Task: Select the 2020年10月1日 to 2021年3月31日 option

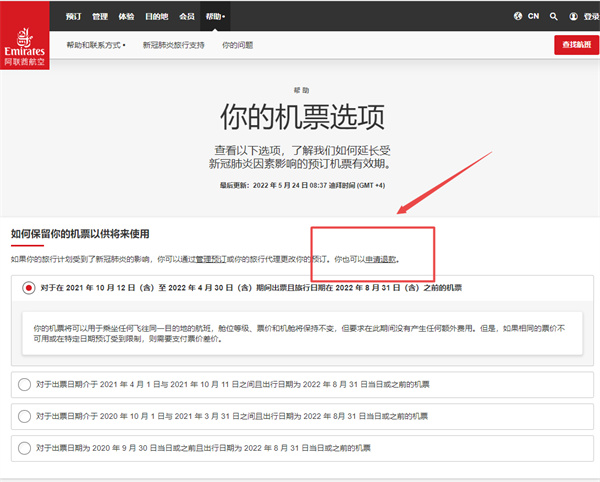Action: coord(25,415)
